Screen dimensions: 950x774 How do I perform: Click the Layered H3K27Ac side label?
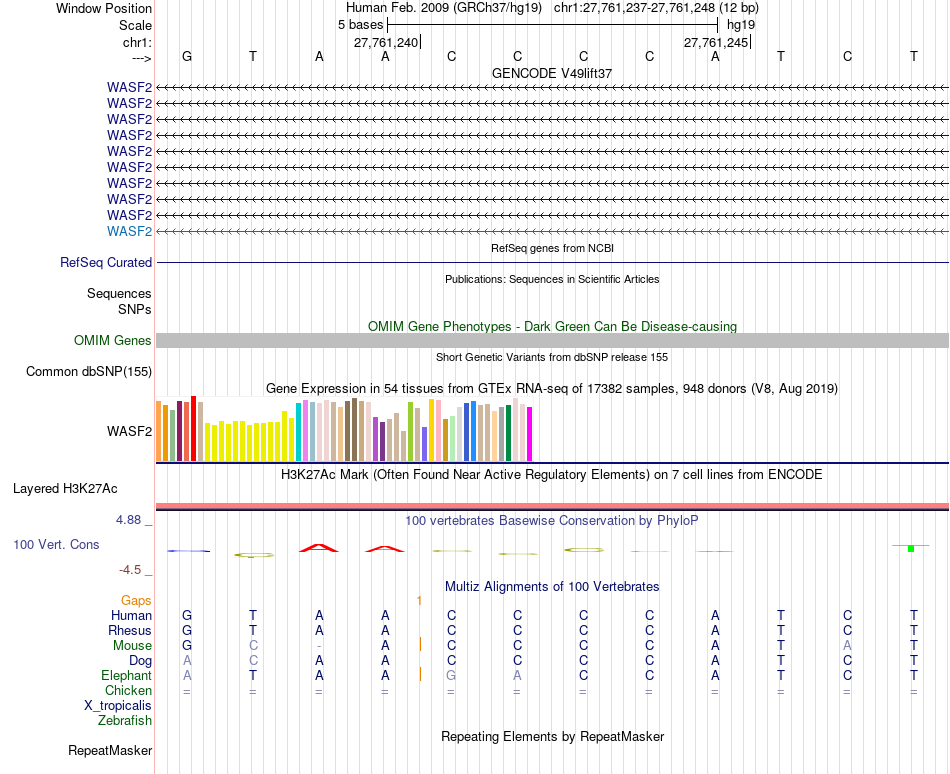65,489
